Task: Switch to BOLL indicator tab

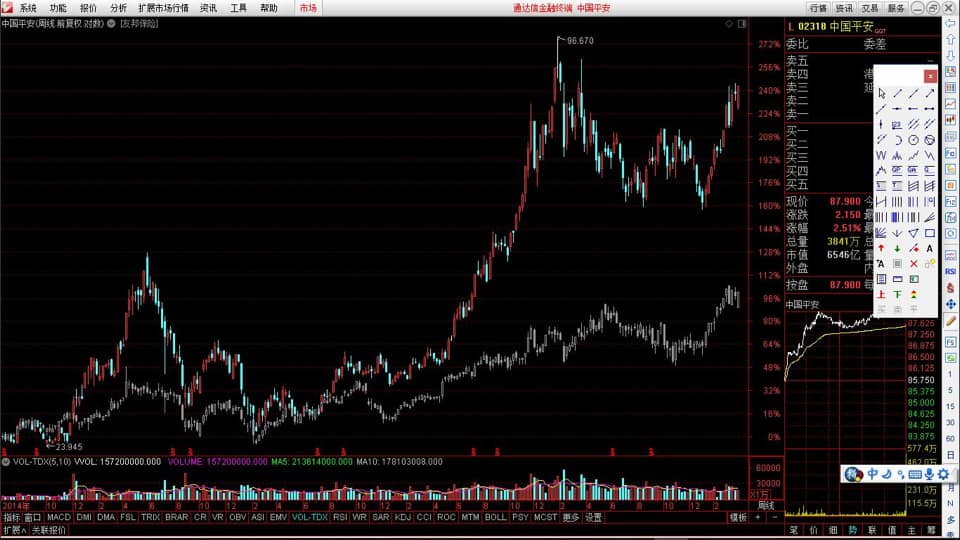Action: pyautogui.click(x=495, y=517)
